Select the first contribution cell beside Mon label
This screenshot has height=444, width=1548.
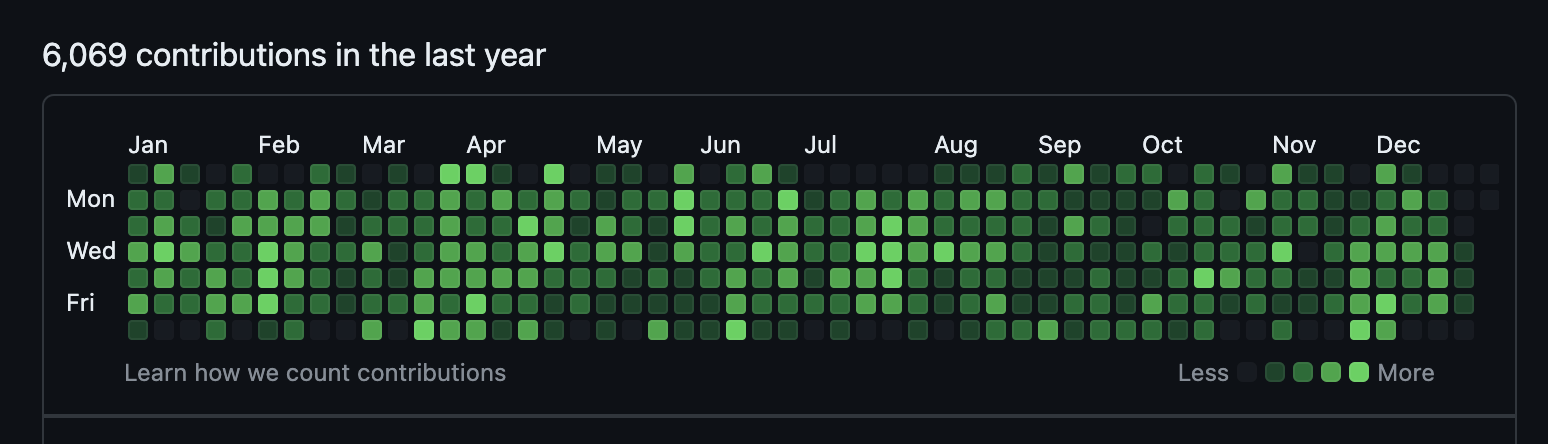(138, 200)
